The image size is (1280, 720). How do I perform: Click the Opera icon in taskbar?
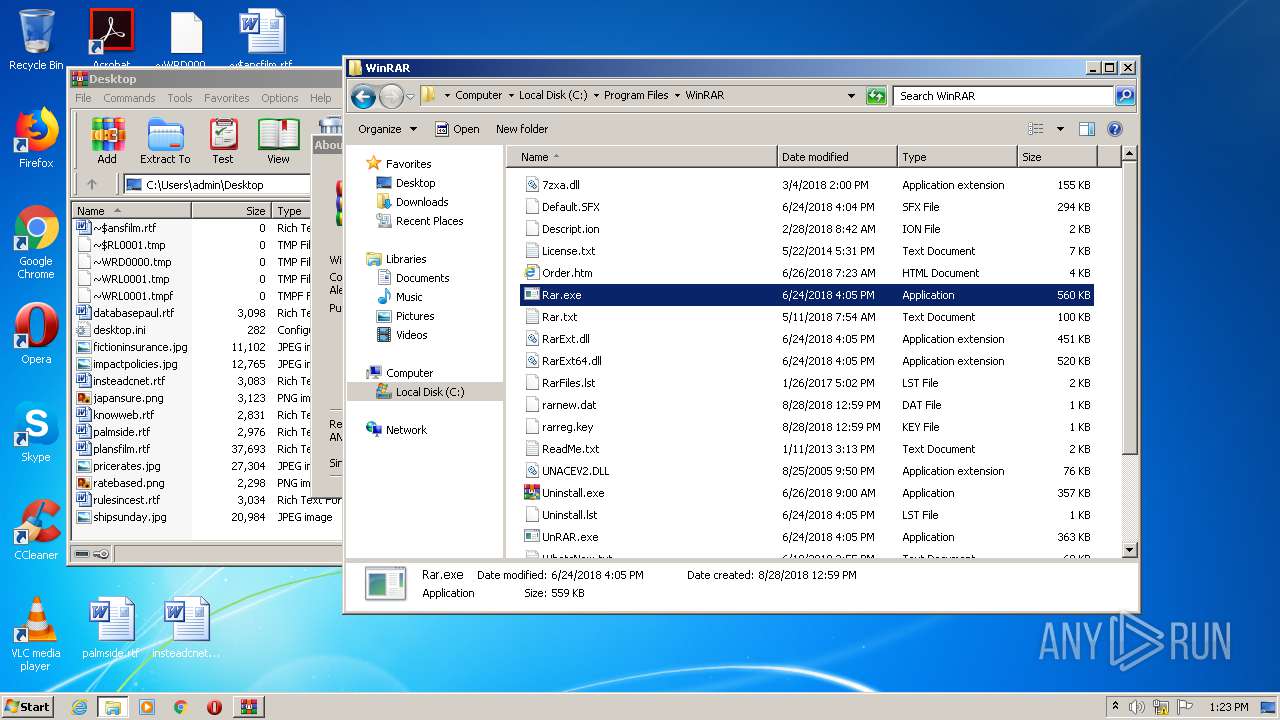(x=214, y=707)
